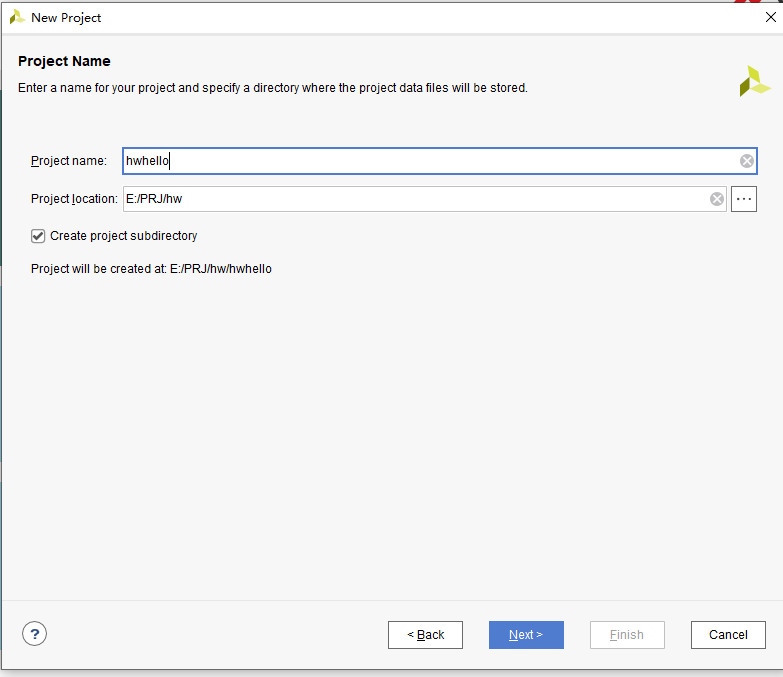Close the New Project dialog
The height and width of the screenshot is (677, 783).
771,17
